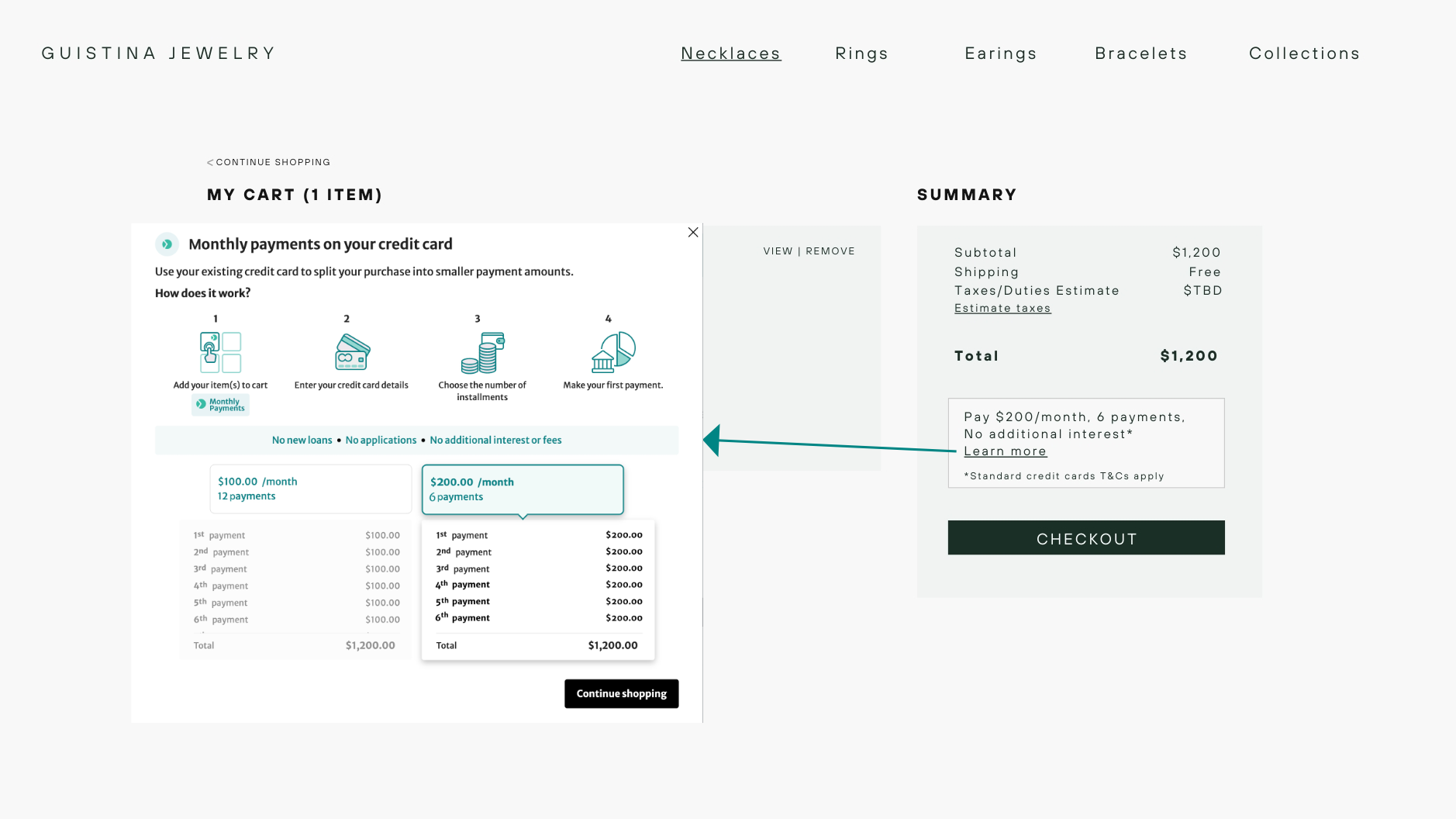Viewport: 1456px width, 819px height.
Task: Click the 6th payment $200.00 row
Action: pyautogui.click(x=539, y=617)
